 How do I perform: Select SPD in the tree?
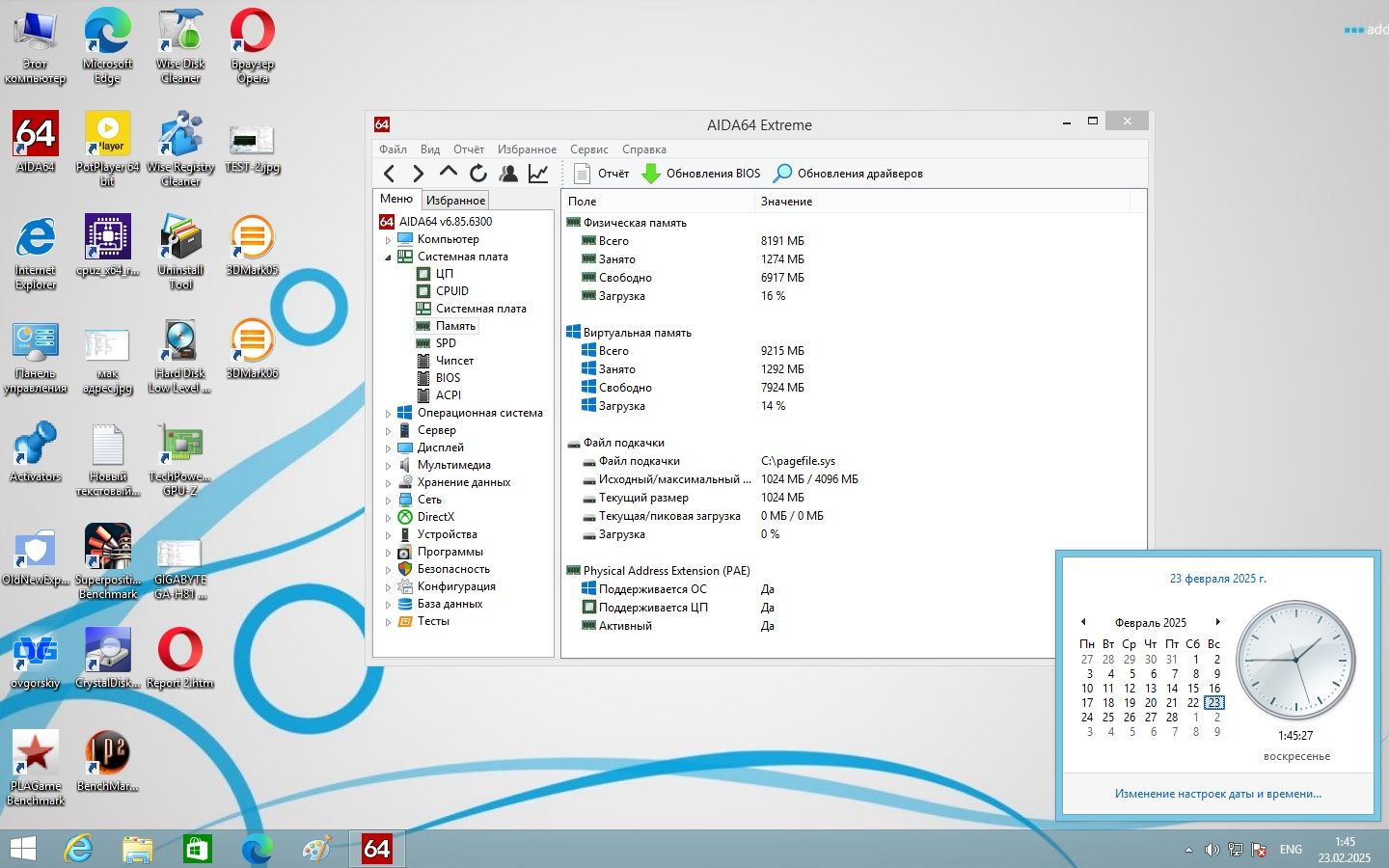[x=445, y=343]
